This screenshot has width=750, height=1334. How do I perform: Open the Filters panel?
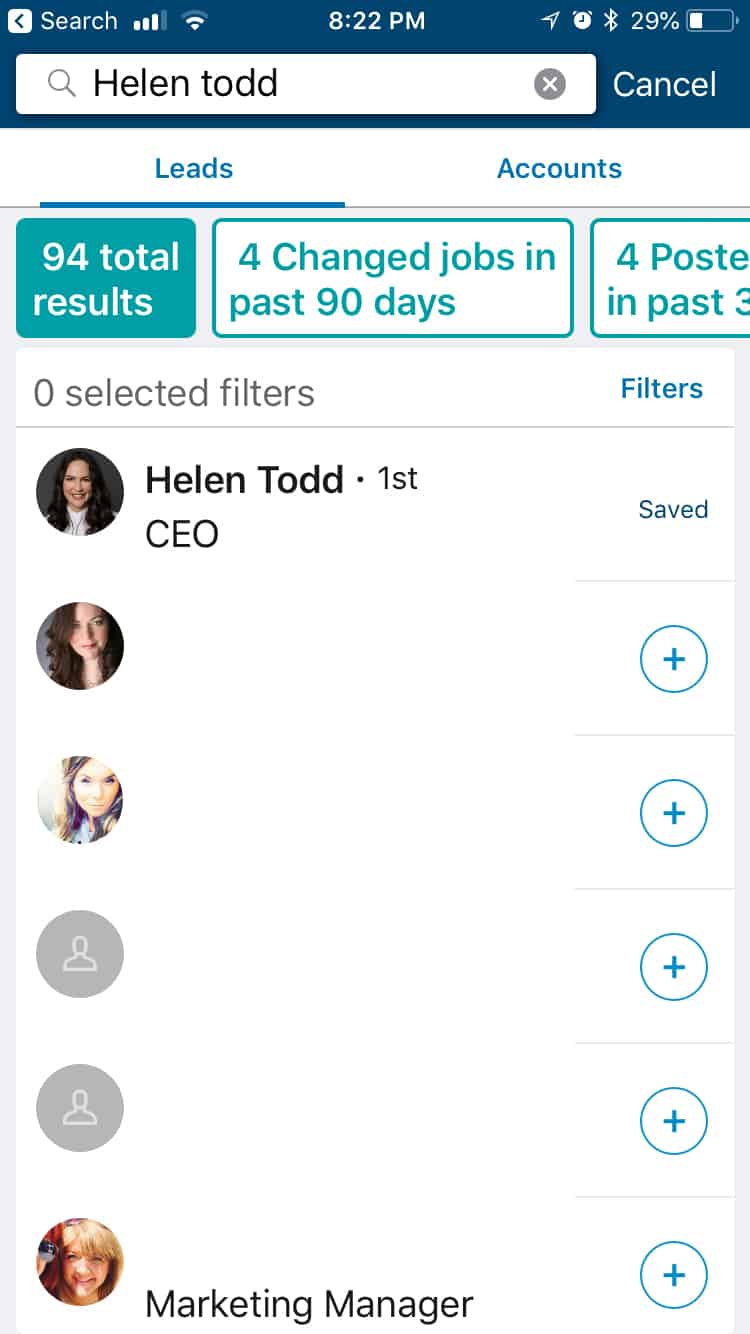point(661,388)
